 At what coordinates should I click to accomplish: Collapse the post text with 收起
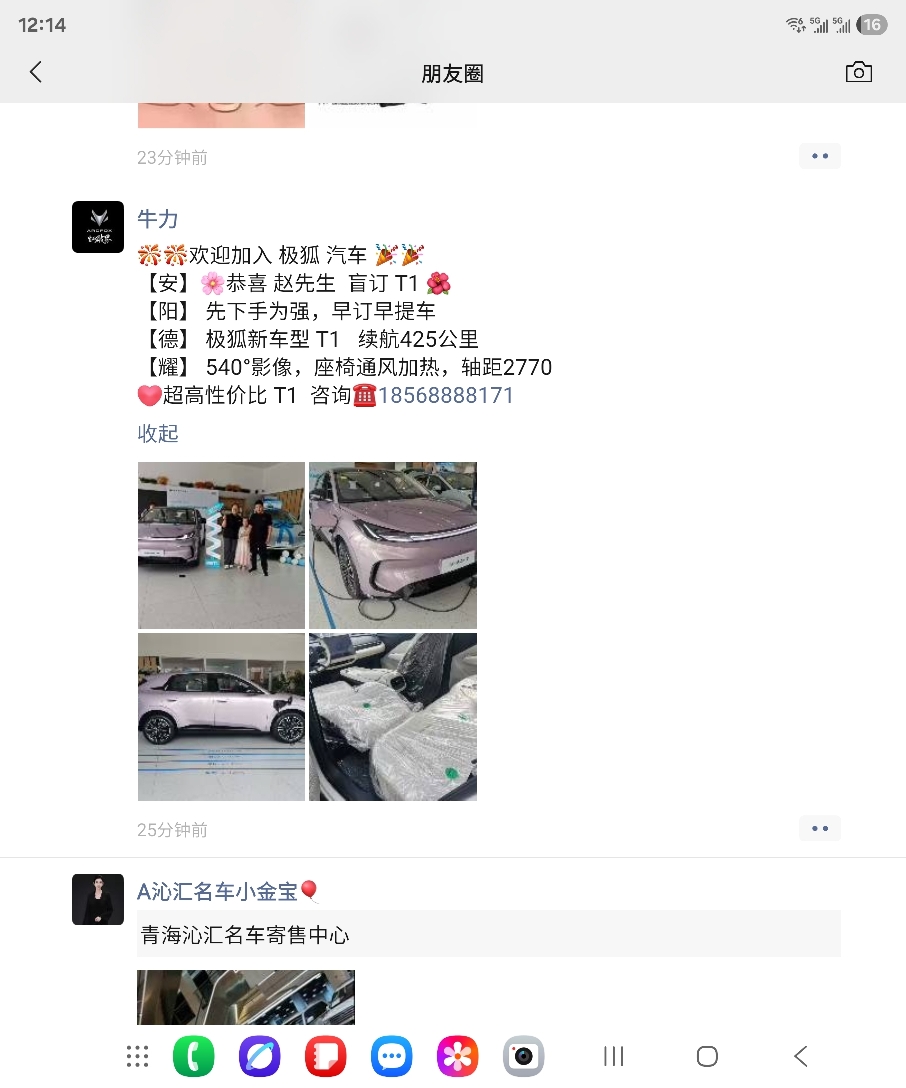pyautogui.click(x=158, y=433)
